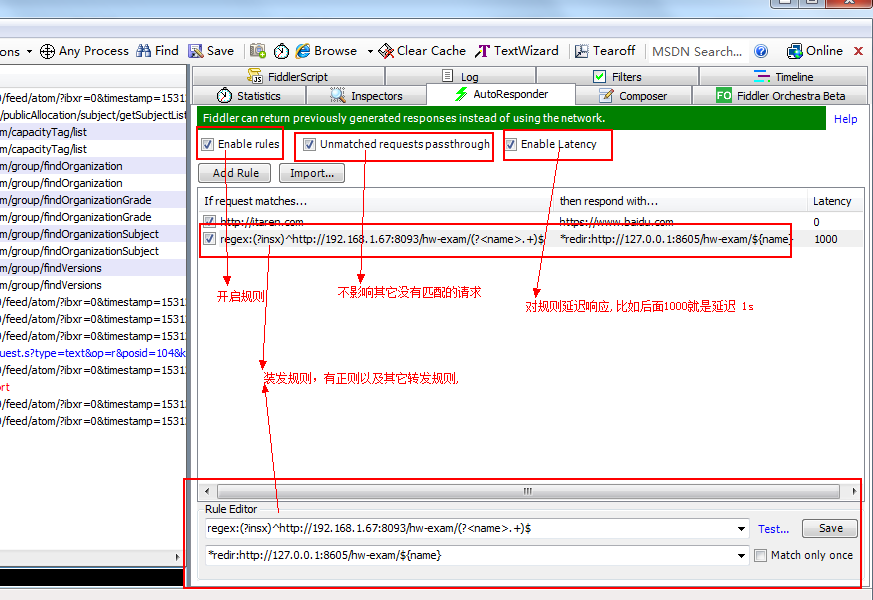Viewport: 873px width, 600px height.
Task: Select the blue type=text&op=r session
Action: click(92, 353)
